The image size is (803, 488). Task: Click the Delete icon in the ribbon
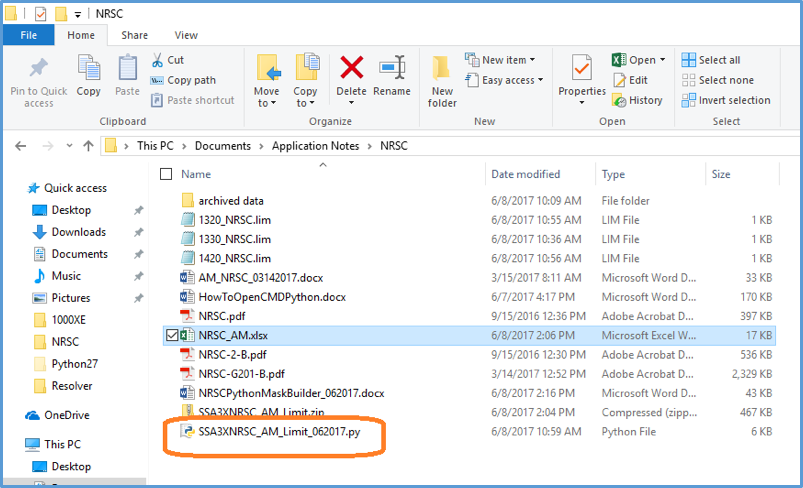(x=351, y=70)
